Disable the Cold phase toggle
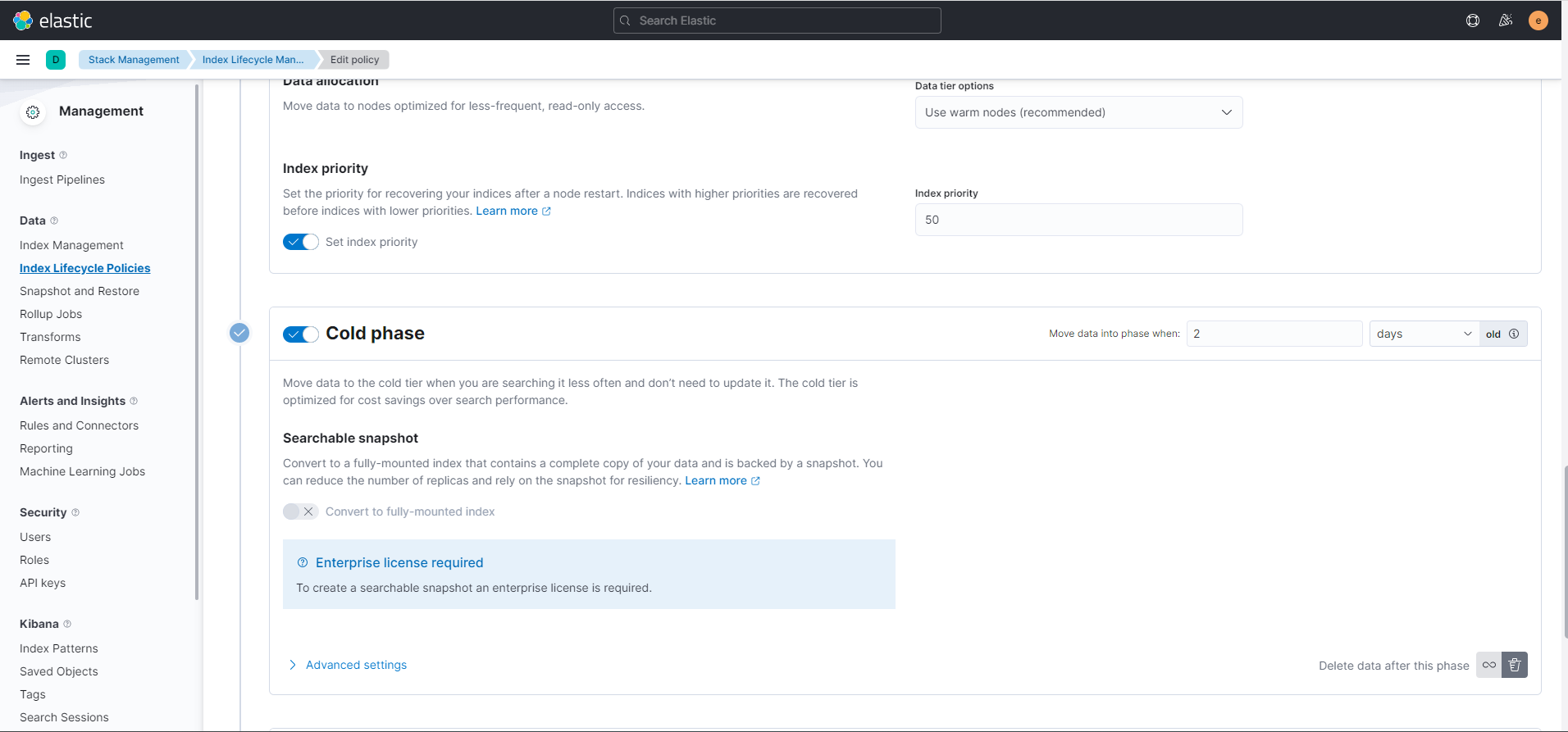The height and width of the screenshot is (732, 1568). pos(301,334)
